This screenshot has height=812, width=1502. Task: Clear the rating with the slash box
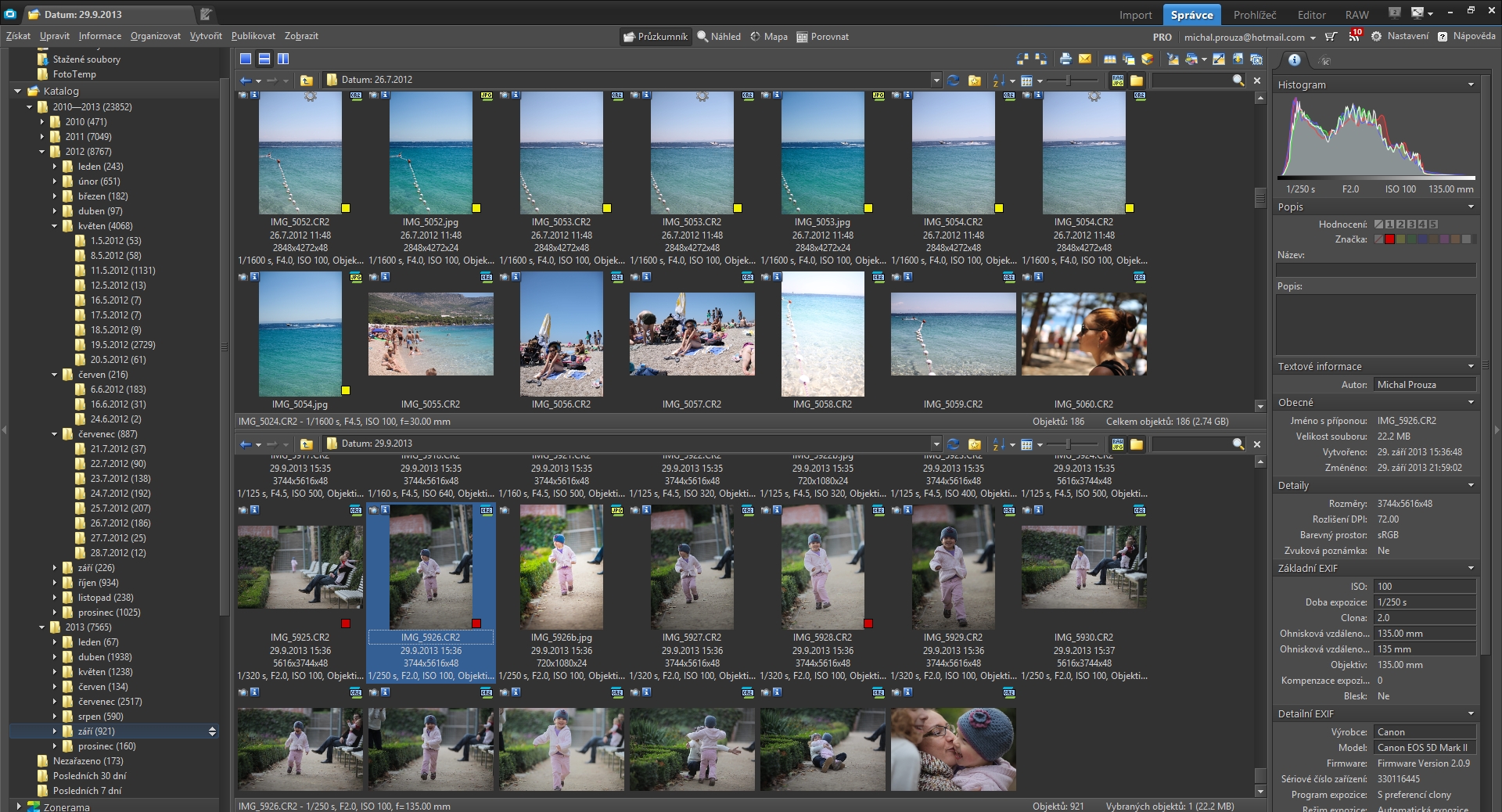pos(1378,224)
